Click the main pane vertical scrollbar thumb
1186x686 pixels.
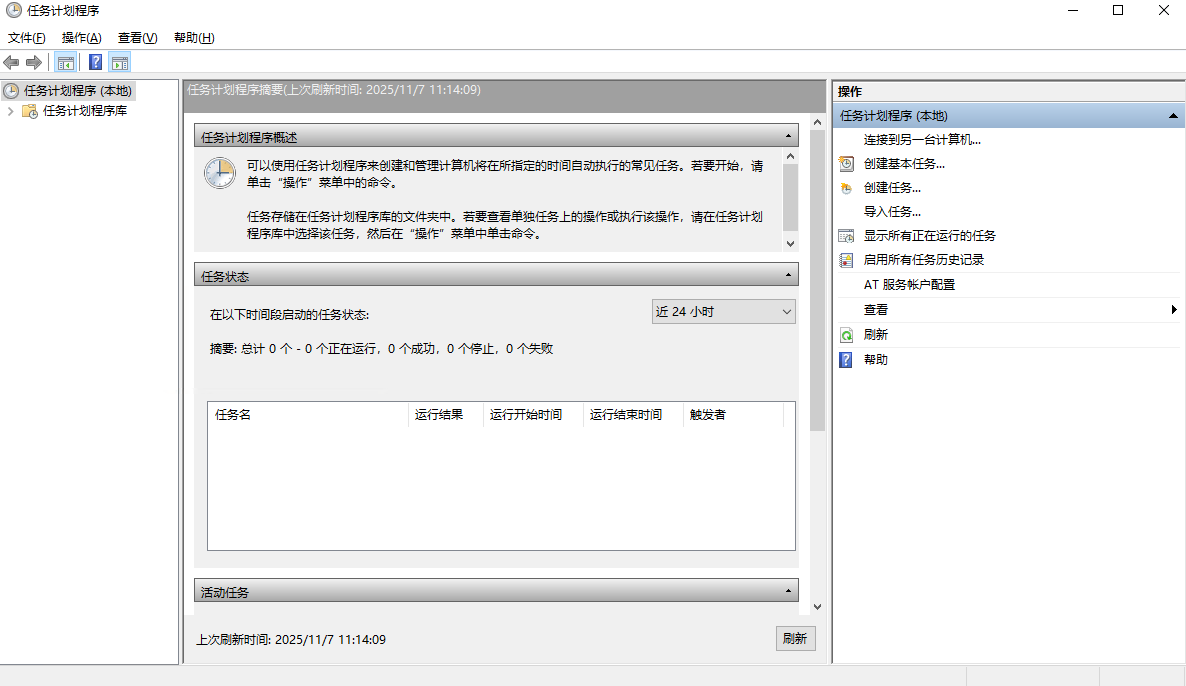click(x=817, y=281)
